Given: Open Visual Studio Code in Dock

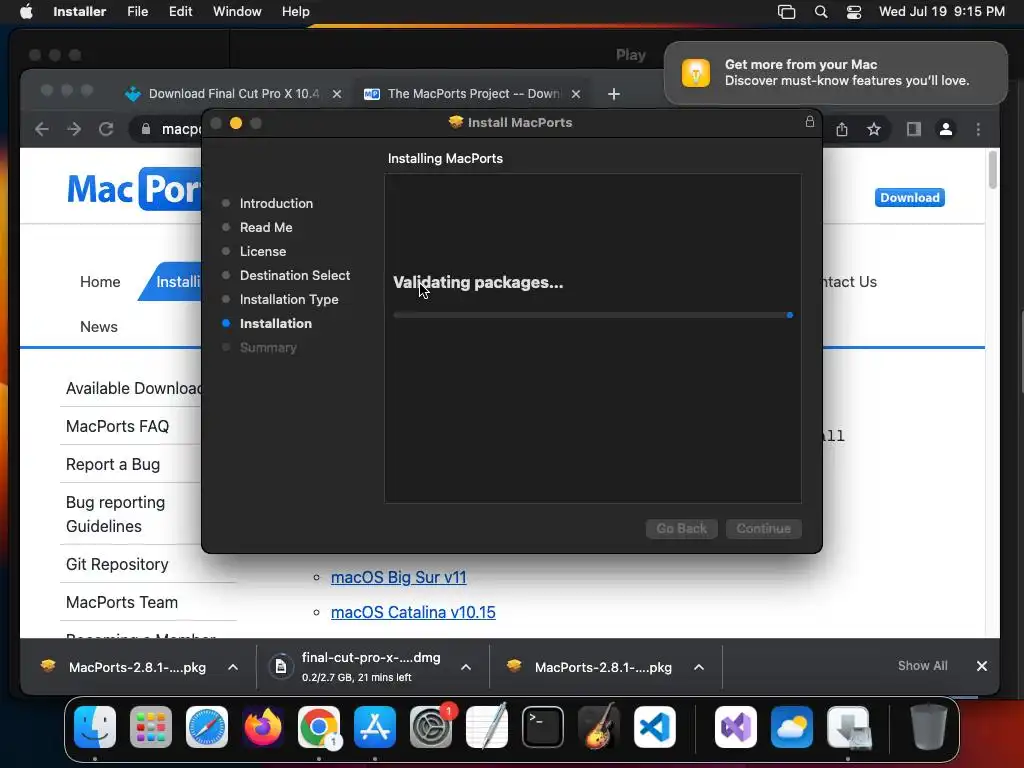Looking at the screenshot, I should click(655, 726).
